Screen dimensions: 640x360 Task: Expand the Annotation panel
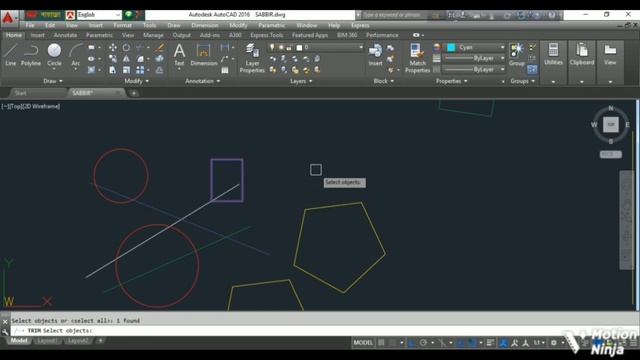[202, 81]
